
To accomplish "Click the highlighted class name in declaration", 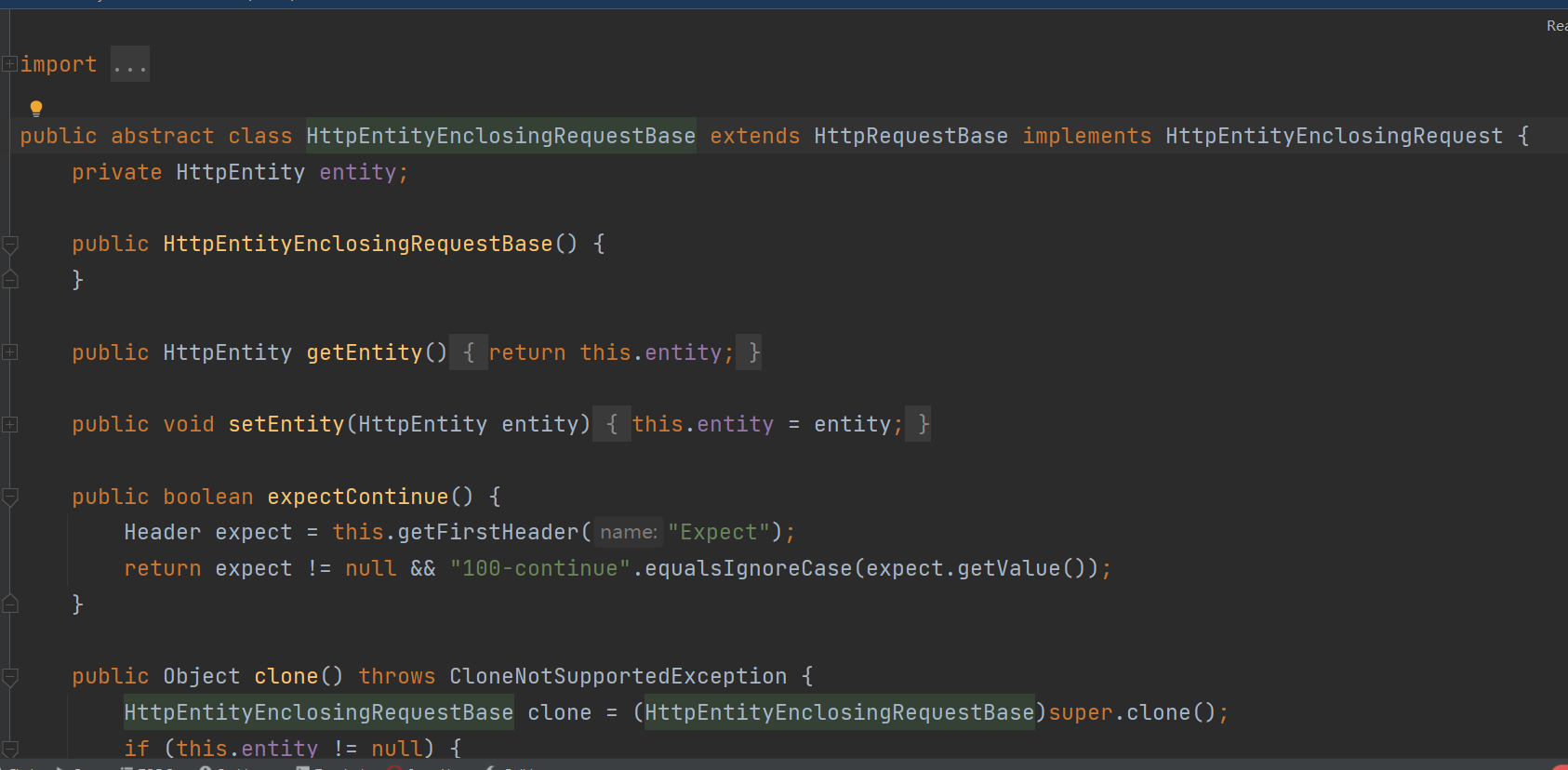I will point(500,137).
